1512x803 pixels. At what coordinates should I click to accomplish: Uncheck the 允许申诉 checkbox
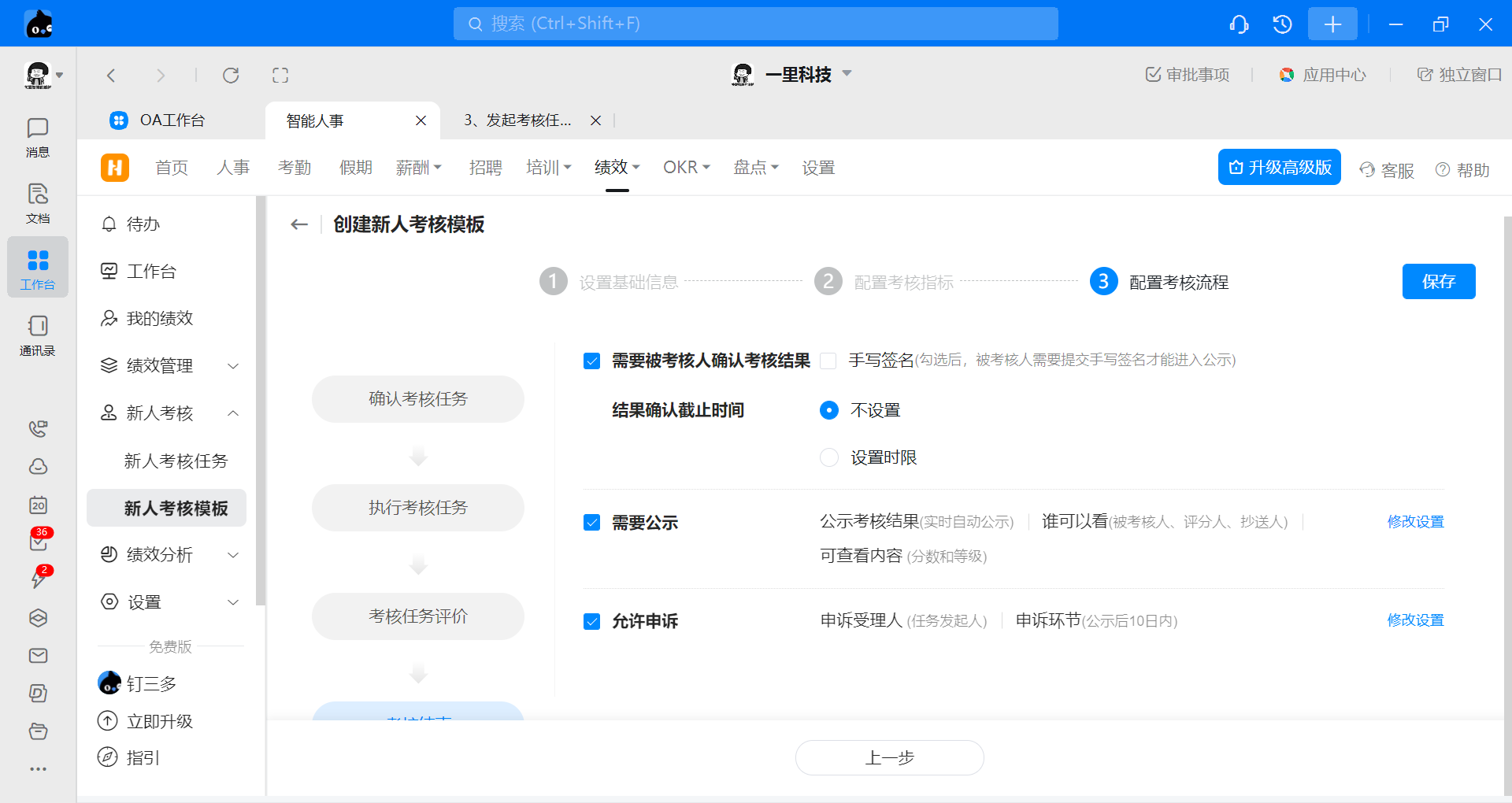(592, 621)
